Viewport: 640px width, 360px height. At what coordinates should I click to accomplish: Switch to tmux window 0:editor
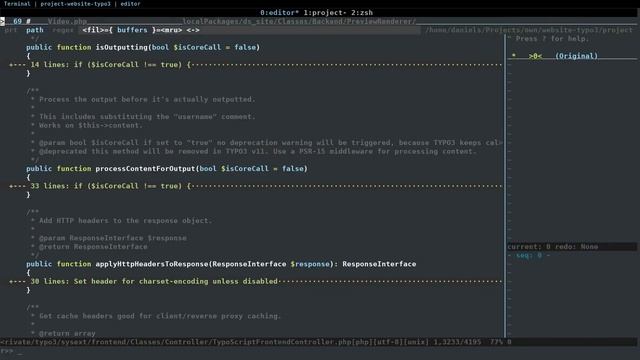280,13
